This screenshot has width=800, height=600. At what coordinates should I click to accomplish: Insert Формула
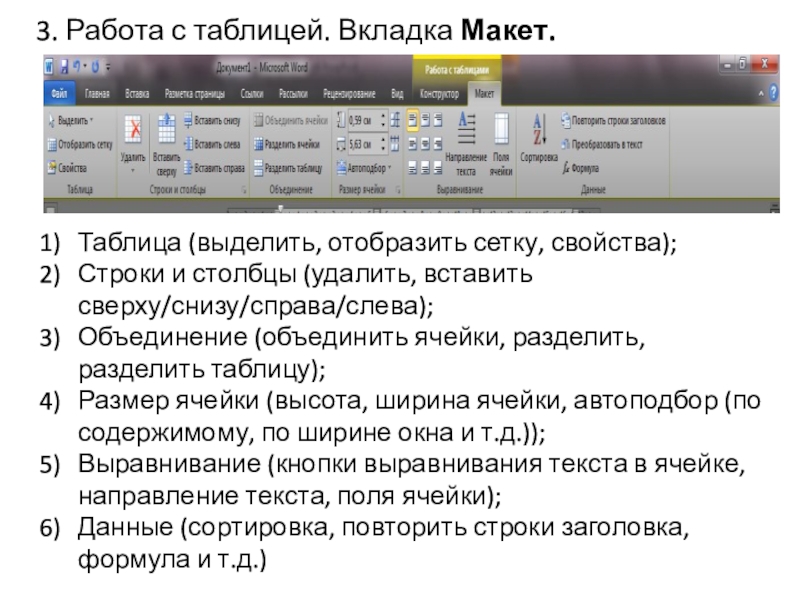(x=581, y=168)
